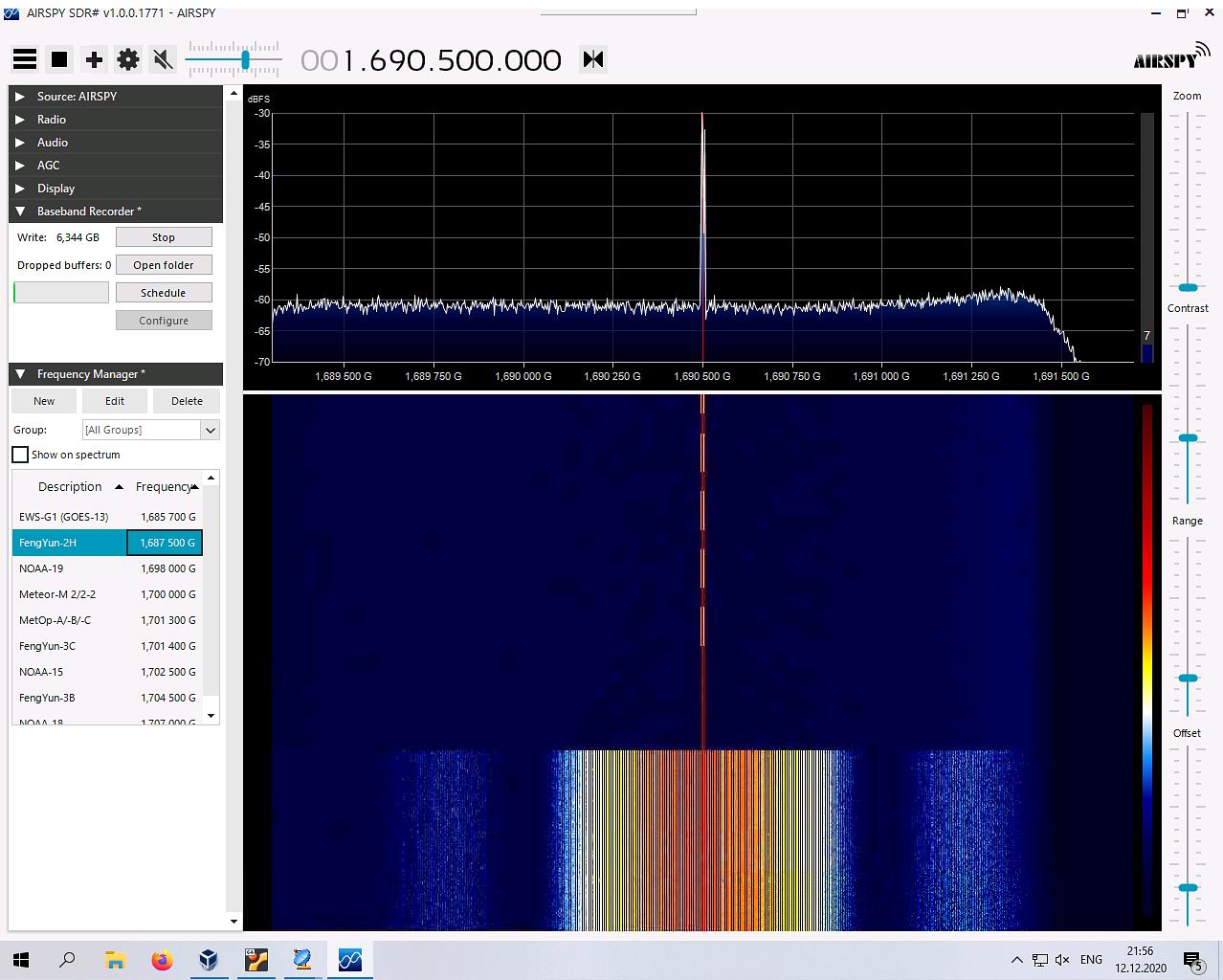Stop the radio with the square button
Viewport: 1223px width, 980px height.
(59, 59)
